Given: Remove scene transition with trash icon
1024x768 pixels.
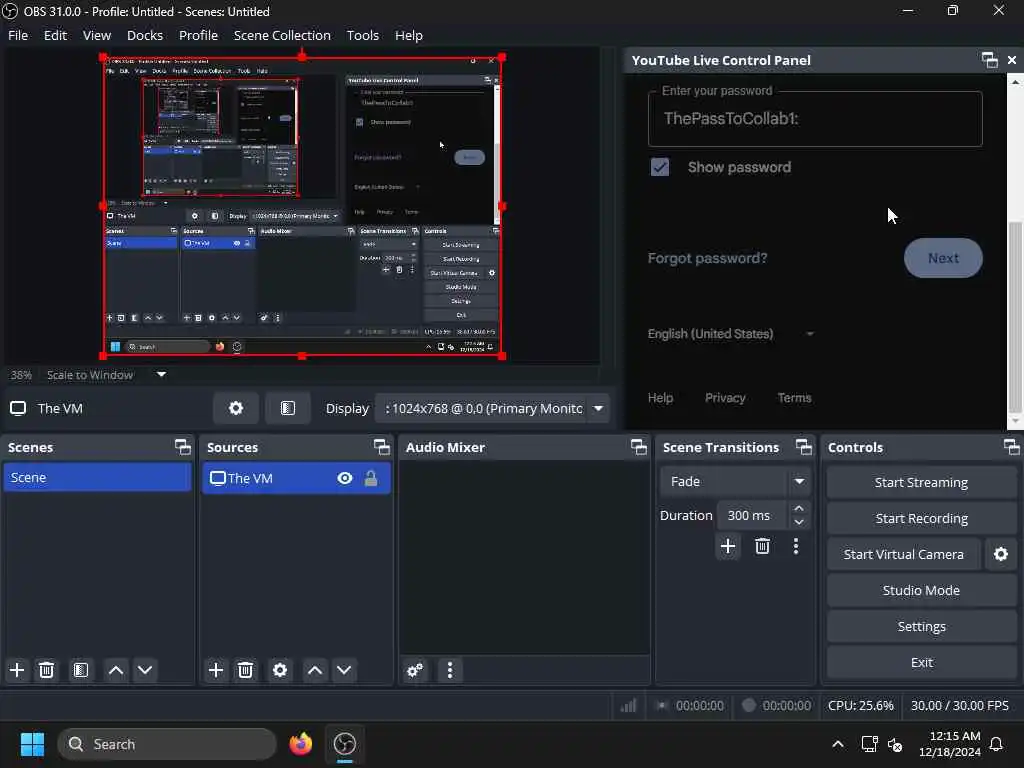Looking at the screenshot, I should click(x=762, y=546).
